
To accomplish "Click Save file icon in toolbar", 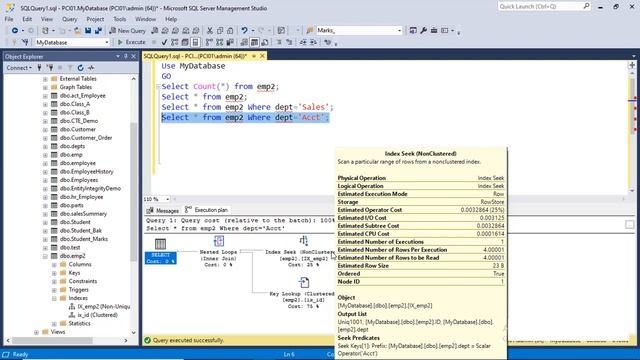I will 88,31.
